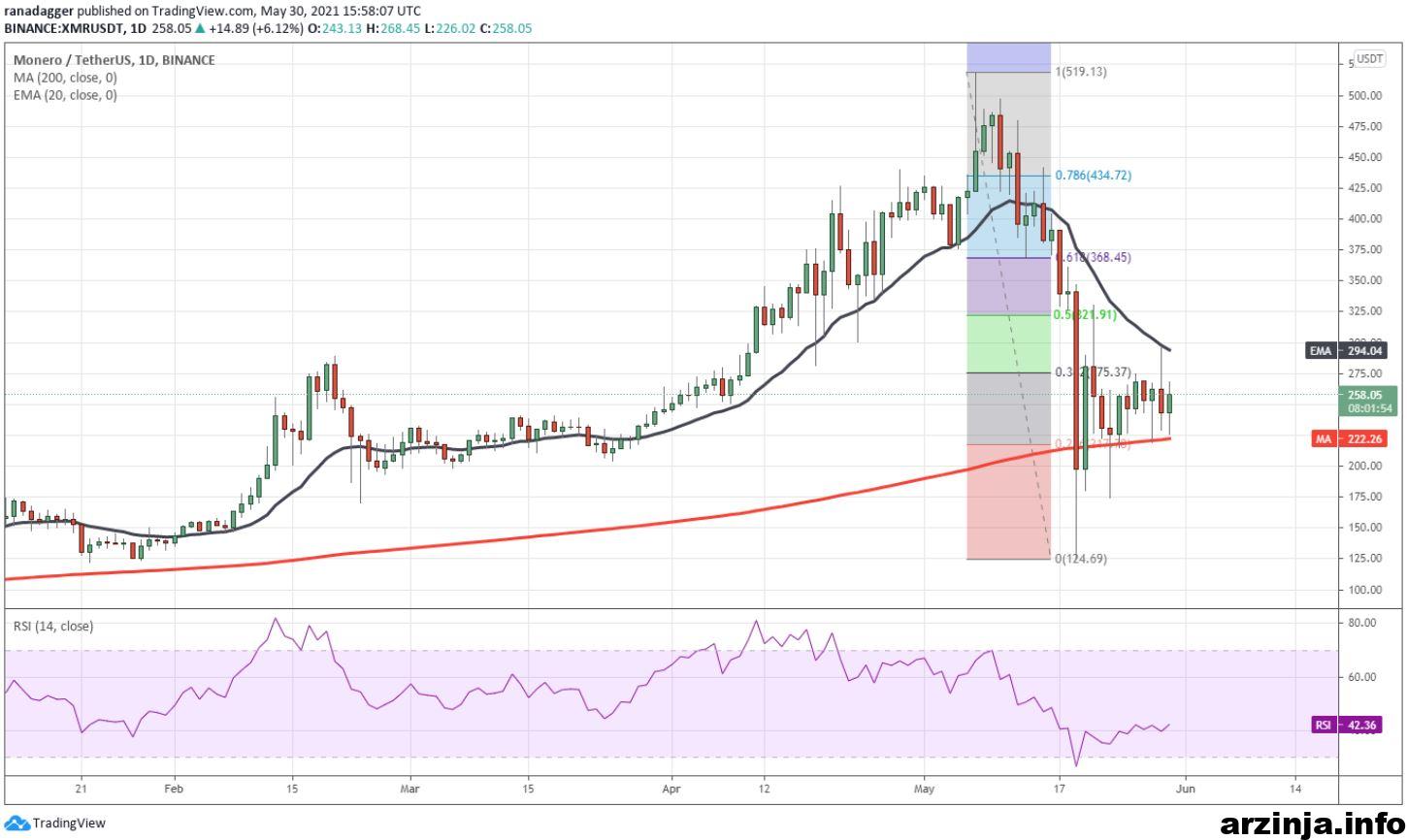Click the 400.00 price axis label
Screen dimensions: 1407x840
pos(1364,218)
